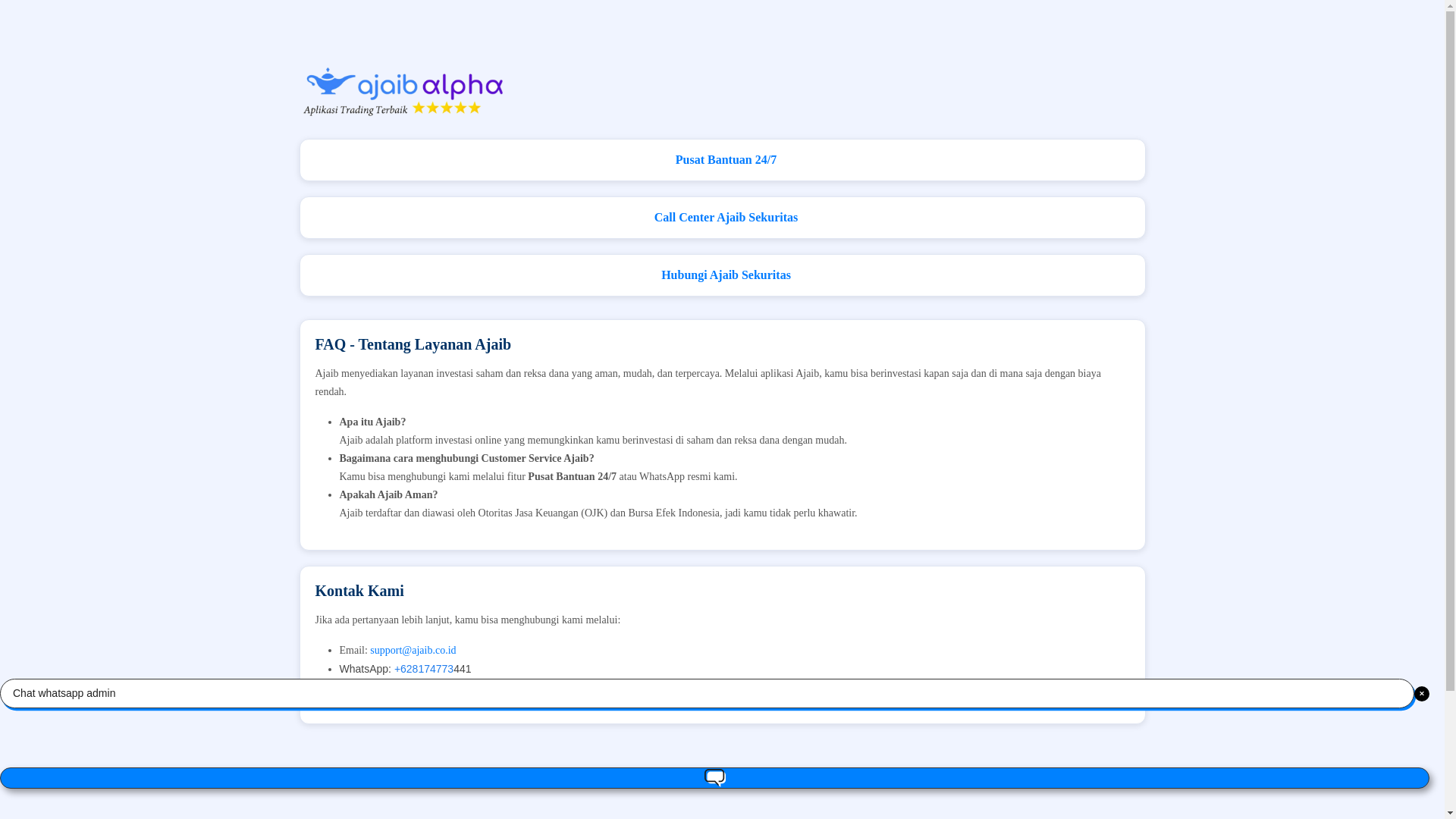Viewport: 1456px width, 819px height.
Task: Click the chat bubble icon in blue bar
Action: pos(715,778)
